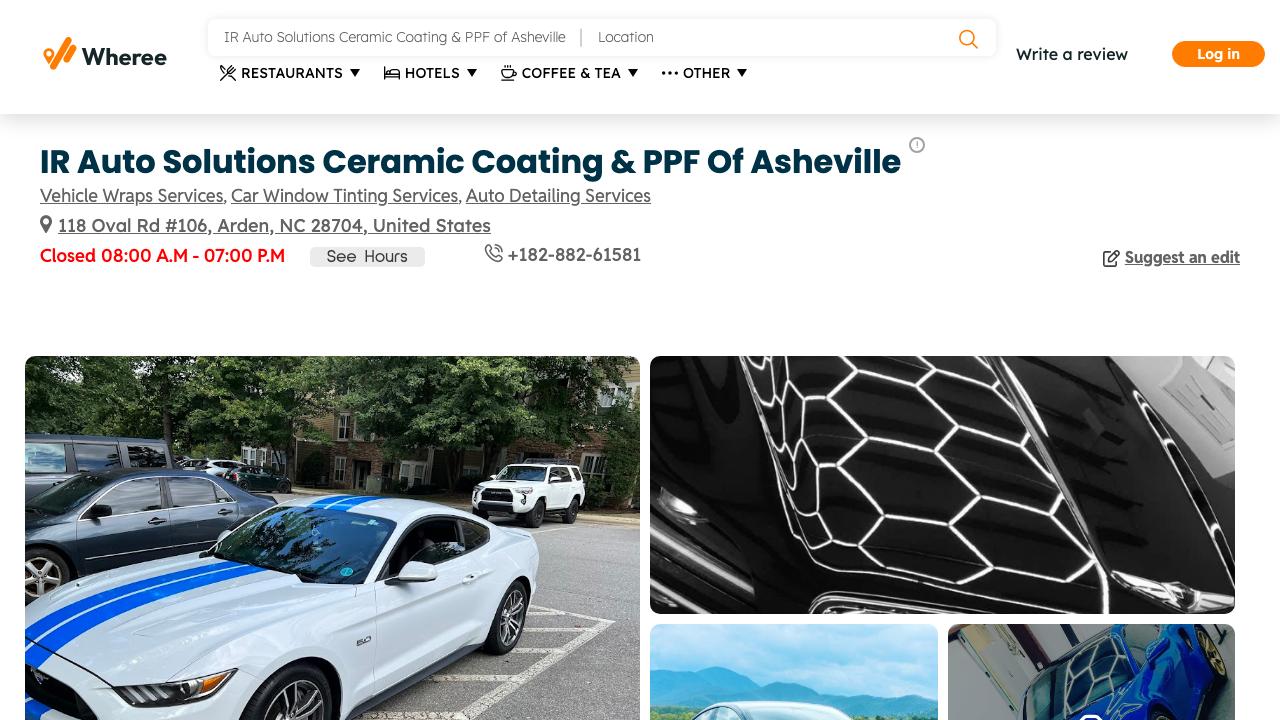Viewport: 1280px width, 720px height.
Task: Expand the Hotels dropdown arrow
Action: click(472, 73)
